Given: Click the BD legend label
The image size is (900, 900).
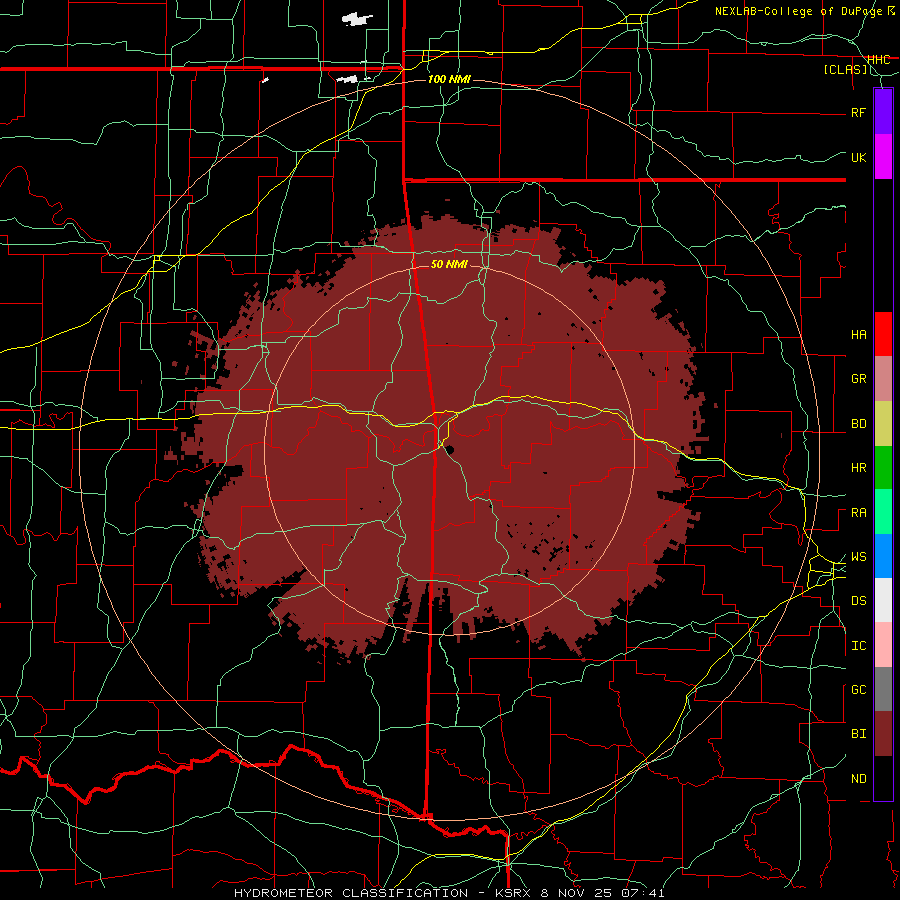Looking at the screenshot, I should 858,424.
